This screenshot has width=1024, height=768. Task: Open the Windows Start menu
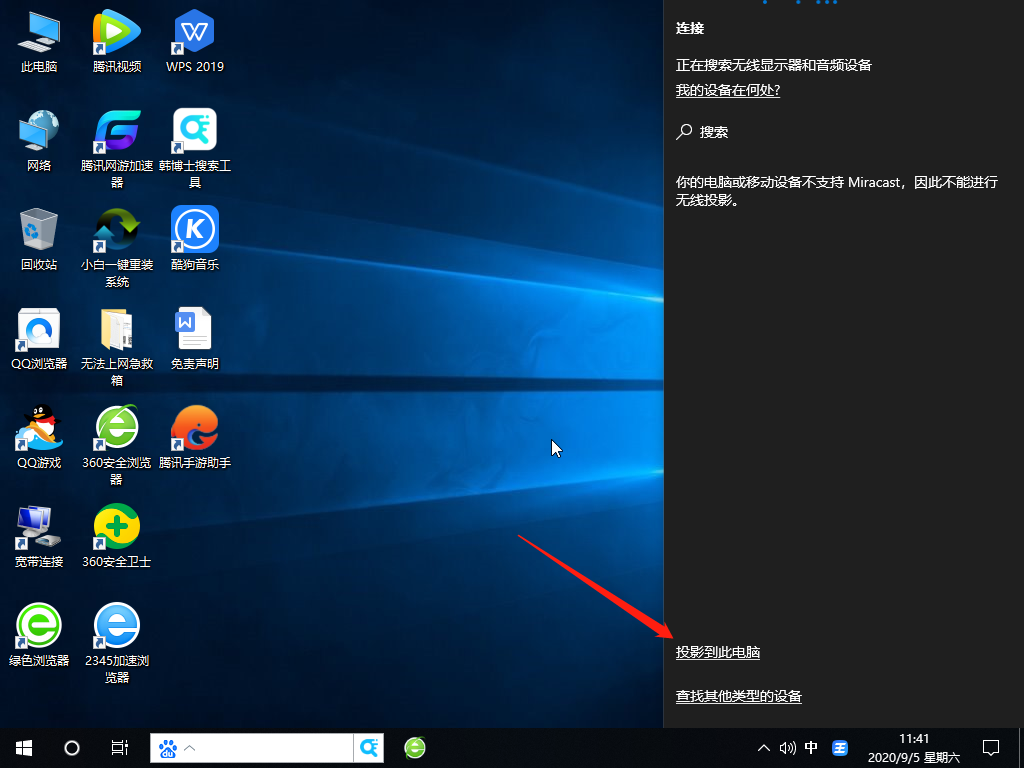pyautogui.click(x=23, y=747)
